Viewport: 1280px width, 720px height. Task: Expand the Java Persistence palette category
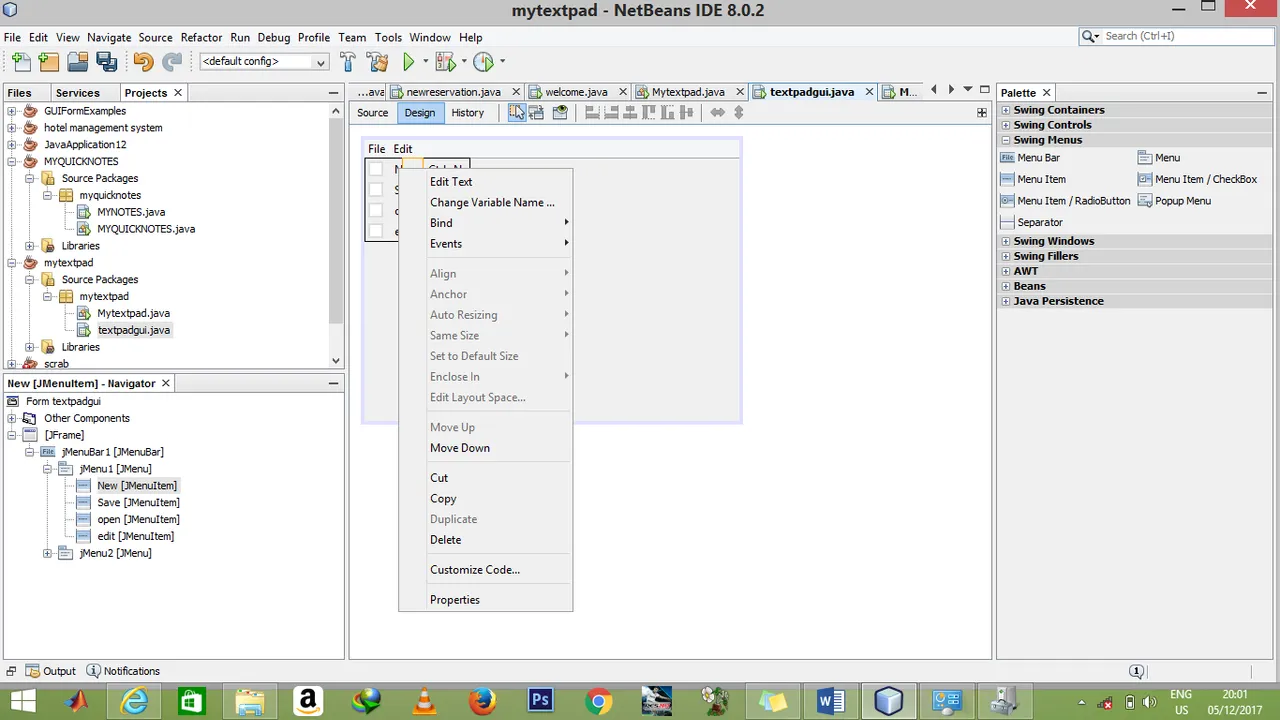pos(1006,301)
